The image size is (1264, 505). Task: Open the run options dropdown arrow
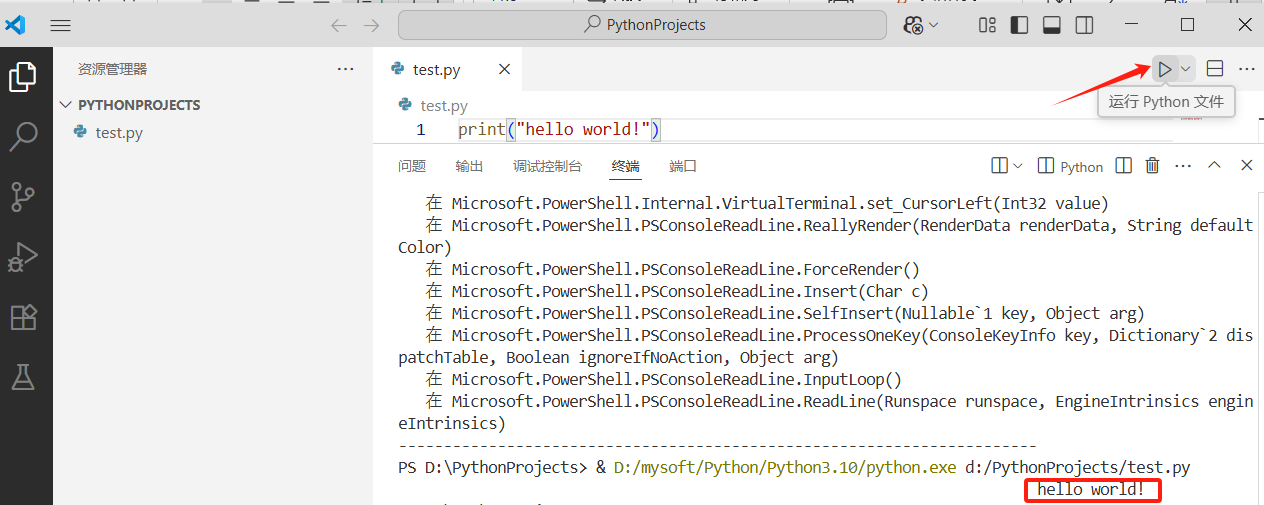(x=1186, y=69)
